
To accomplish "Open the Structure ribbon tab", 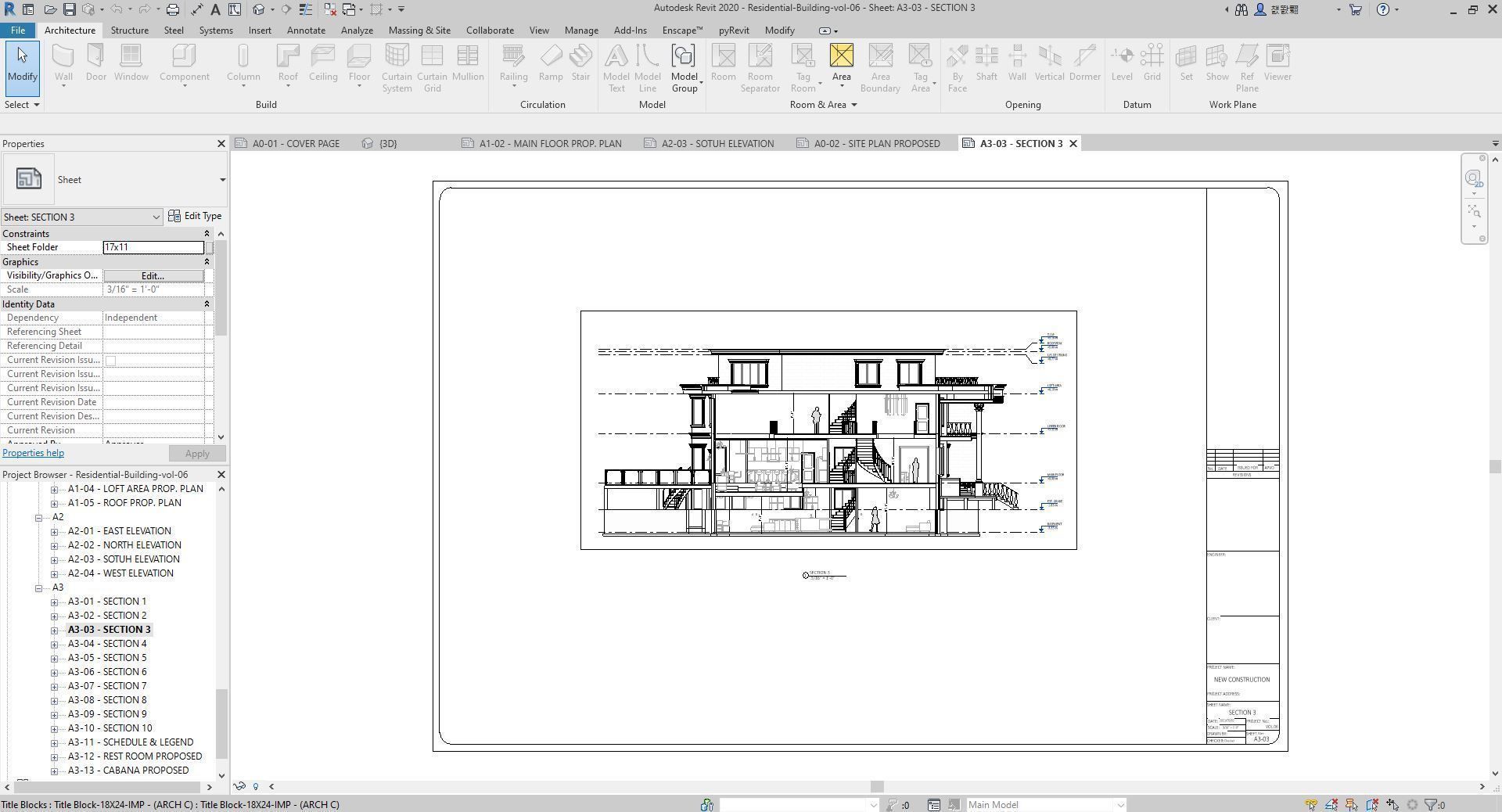I will pos(130,31).
